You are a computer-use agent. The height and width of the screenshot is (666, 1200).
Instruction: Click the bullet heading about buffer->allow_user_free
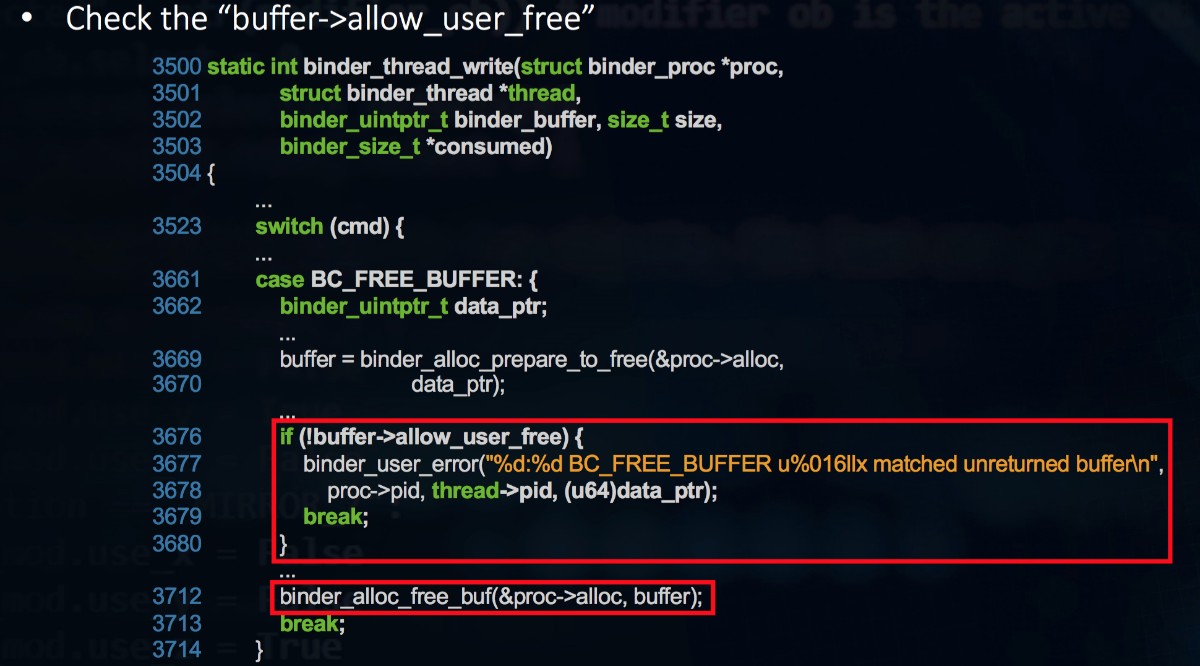(x=330, y=18)
